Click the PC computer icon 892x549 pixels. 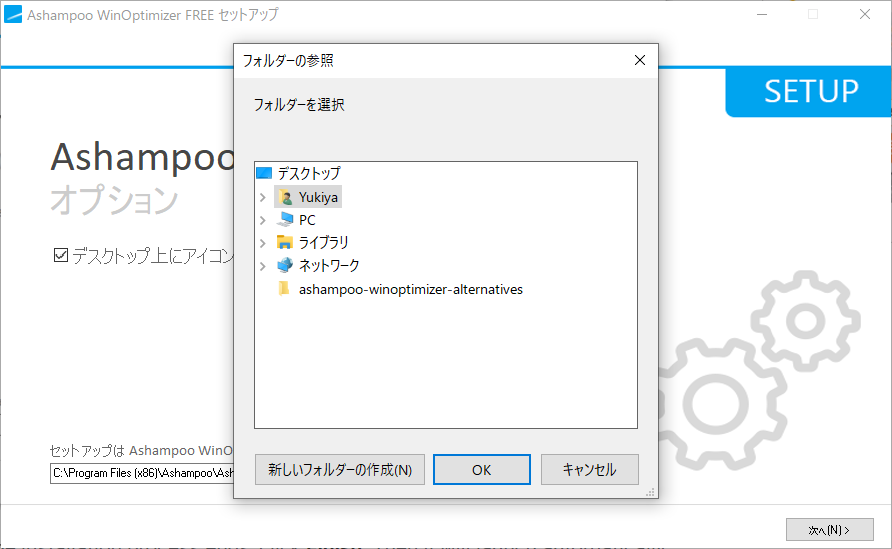(x=286, y=220)
